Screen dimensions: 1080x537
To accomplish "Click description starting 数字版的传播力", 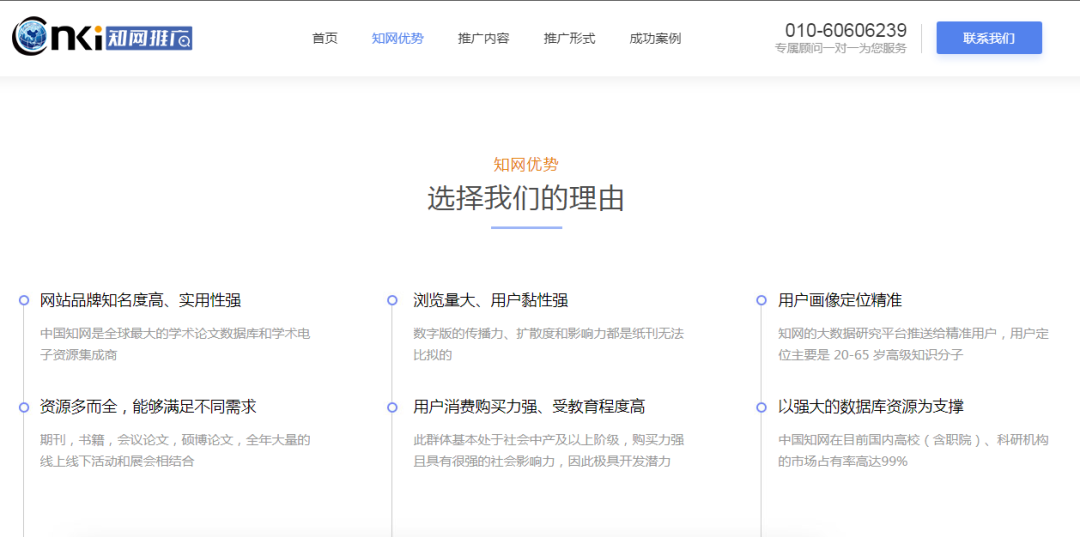I will click(549, 345).
